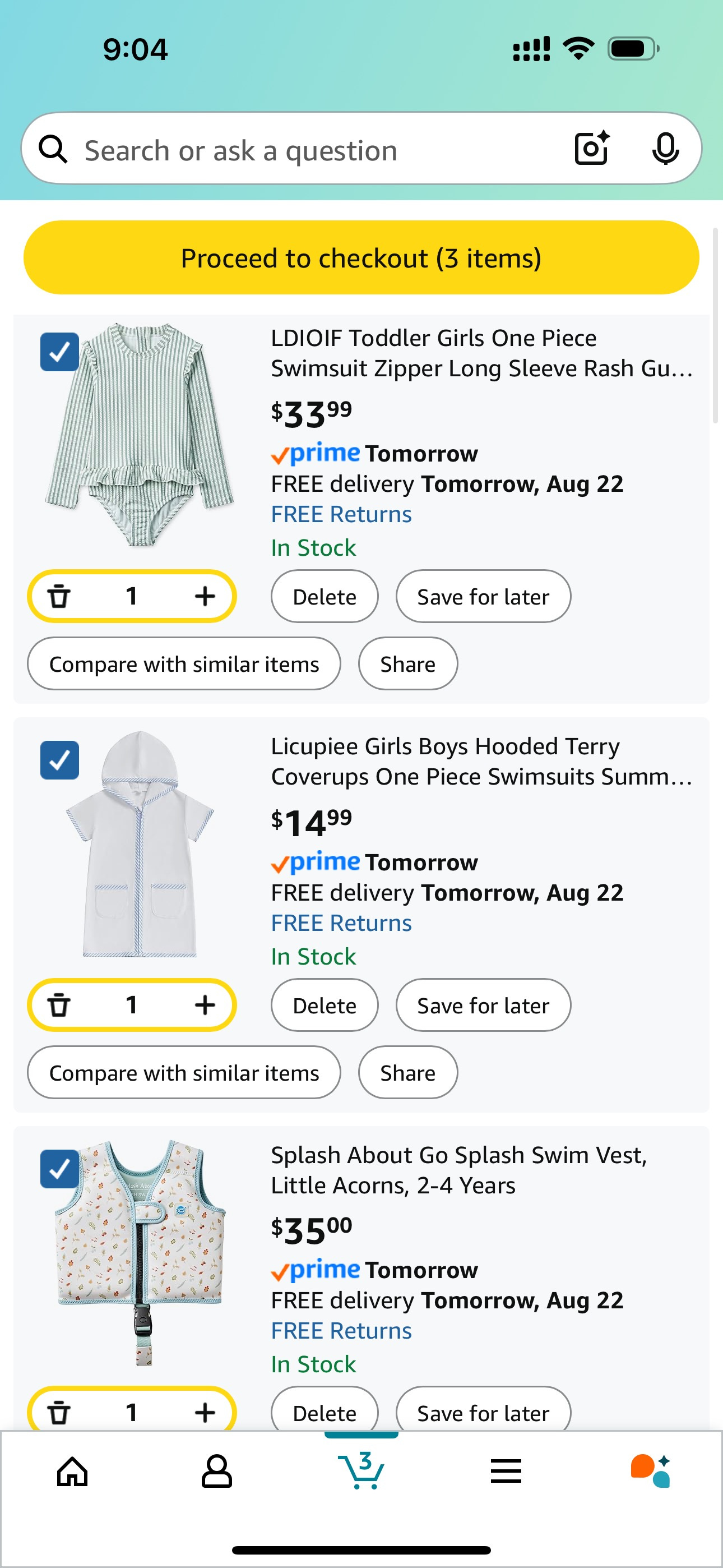Uncheck the LDIOIF Toddler Swimsuit checkbox
Viewport: 723px width, 1568px height.
click(59, 352)
